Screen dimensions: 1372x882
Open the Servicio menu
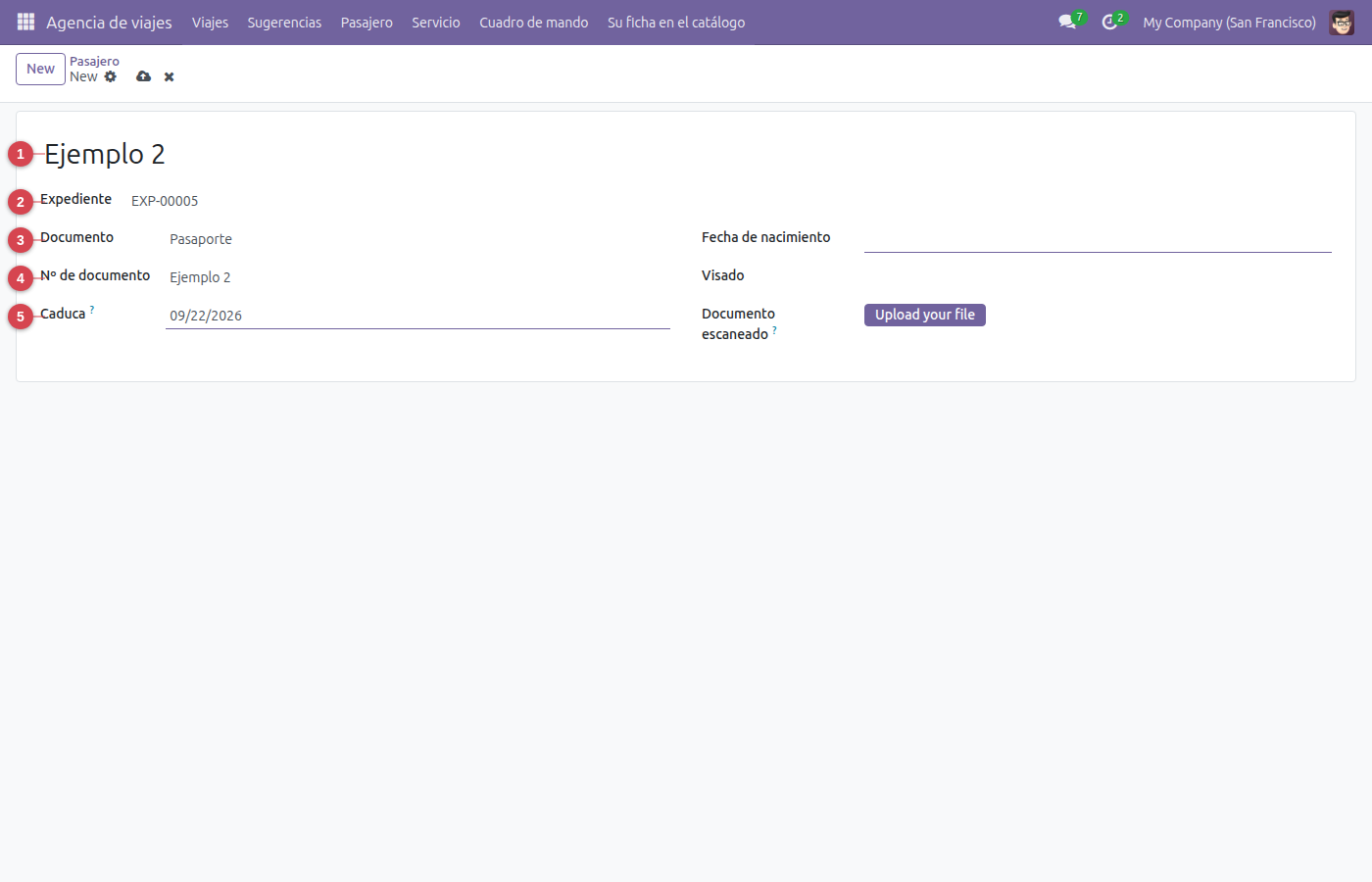click(x=436, y=22)
